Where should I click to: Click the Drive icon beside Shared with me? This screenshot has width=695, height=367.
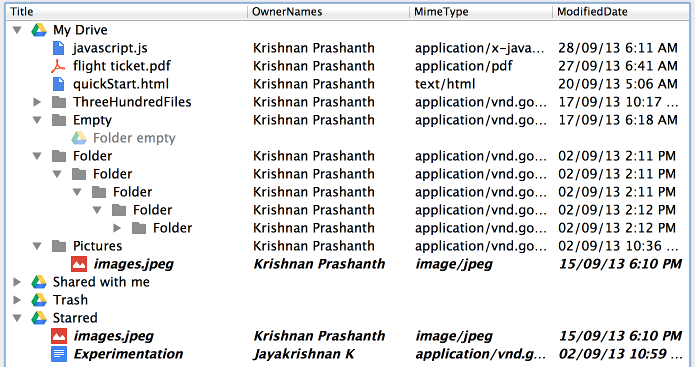tap(39, 282)
